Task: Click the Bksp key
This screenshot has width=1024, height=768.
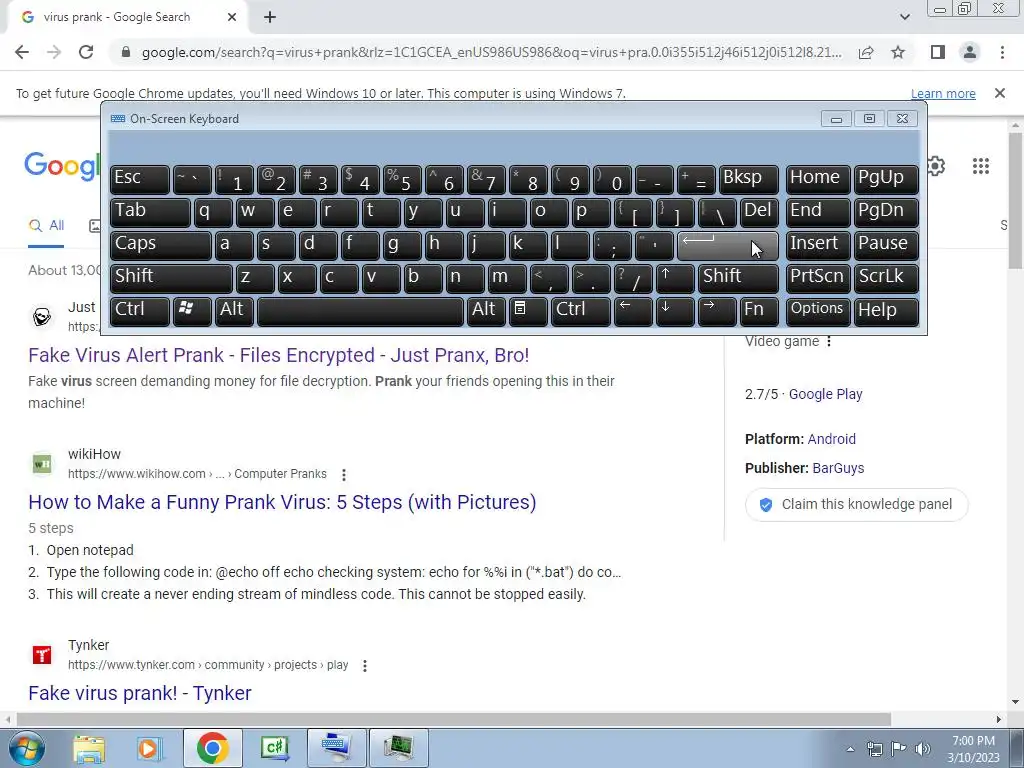Action: pyautogui.click(x=748, y=179)
